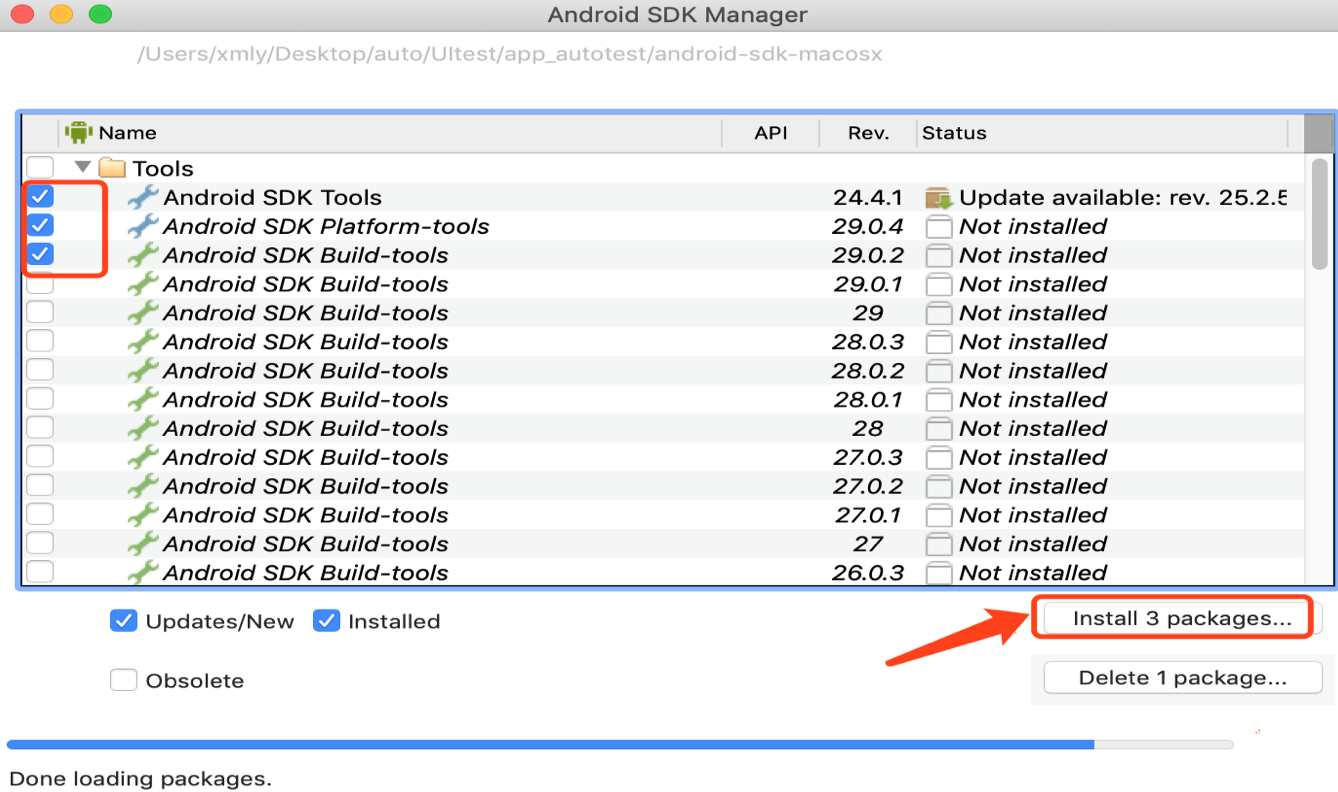The width and height of the screenshot is (1338, 792).
Task: Click the wrench icon for Build-tools 28.0.3
Action: [x=143, y=342]
